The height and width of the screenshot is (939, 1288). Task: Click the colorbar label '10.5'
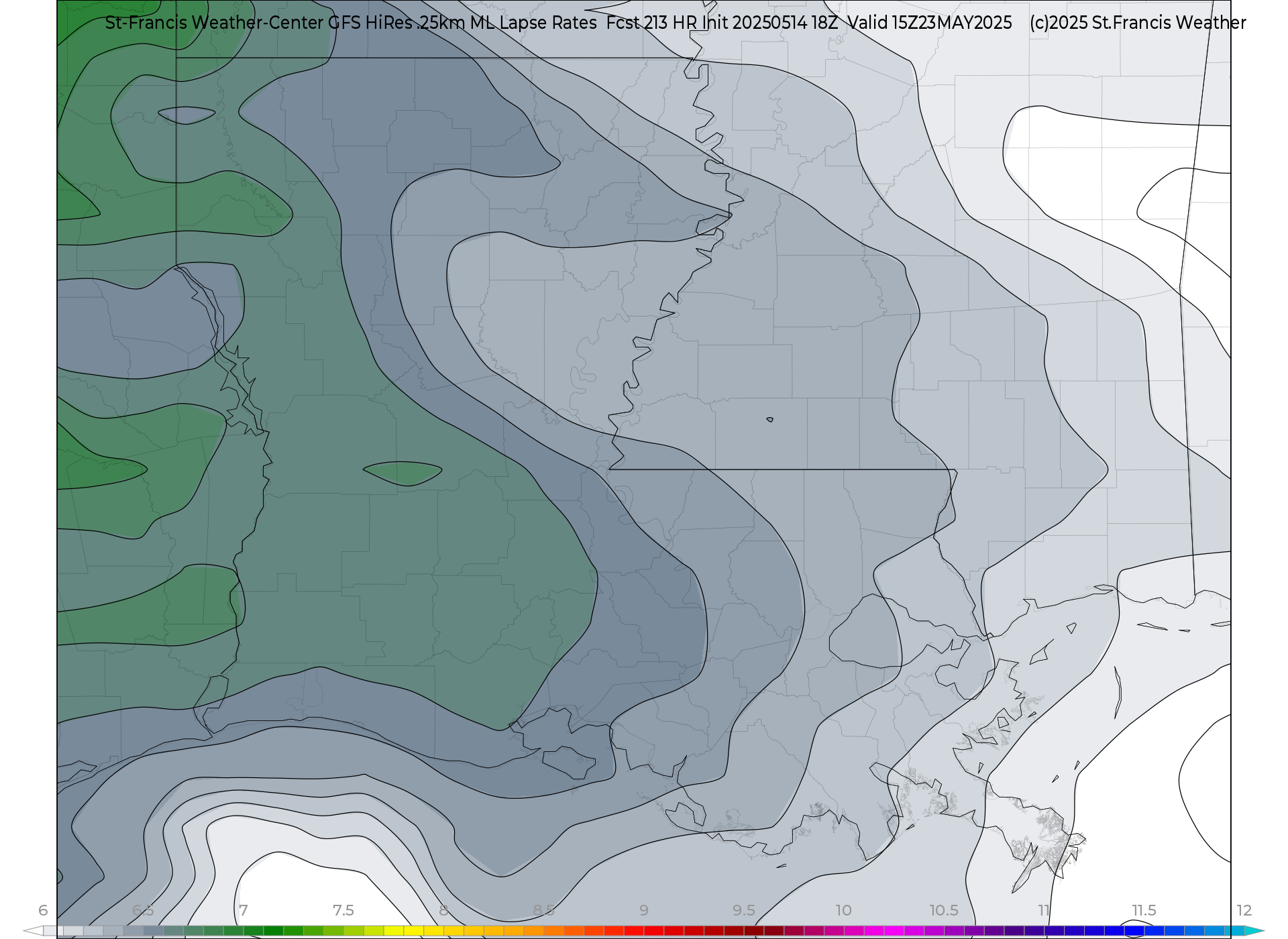point(943,910)
